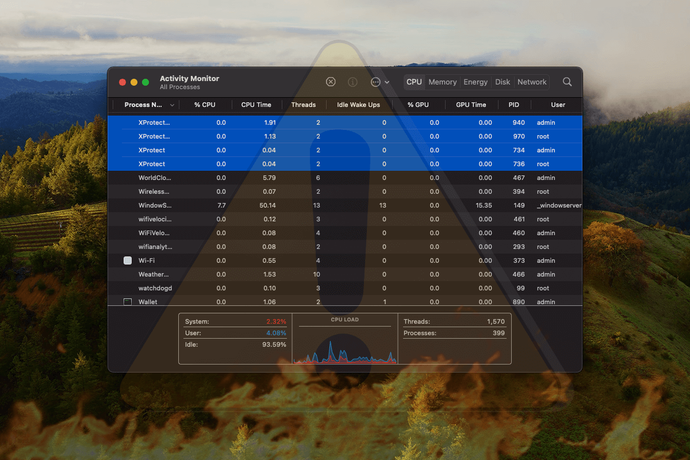Viewport: 690px width, 460px height.
Task: Sort by the Idle Wake Ups header
Action: [x=357, y=105]
